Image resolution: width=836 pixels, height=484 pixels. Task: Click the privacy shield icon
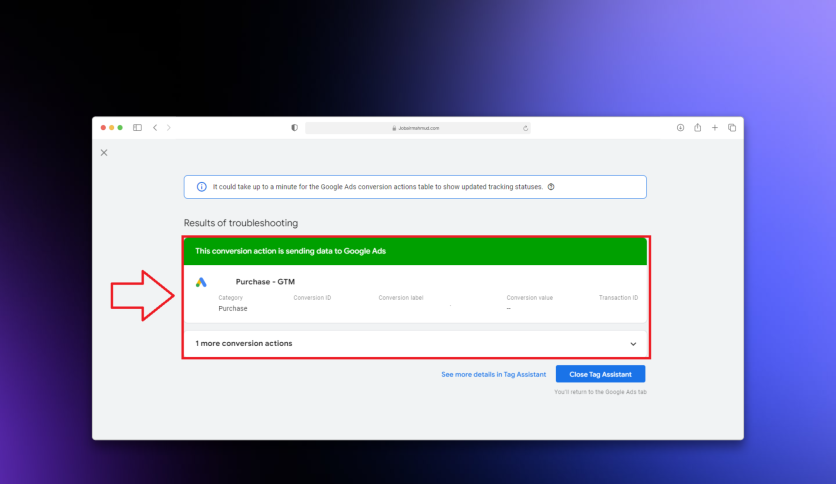(x=294, y=128)
